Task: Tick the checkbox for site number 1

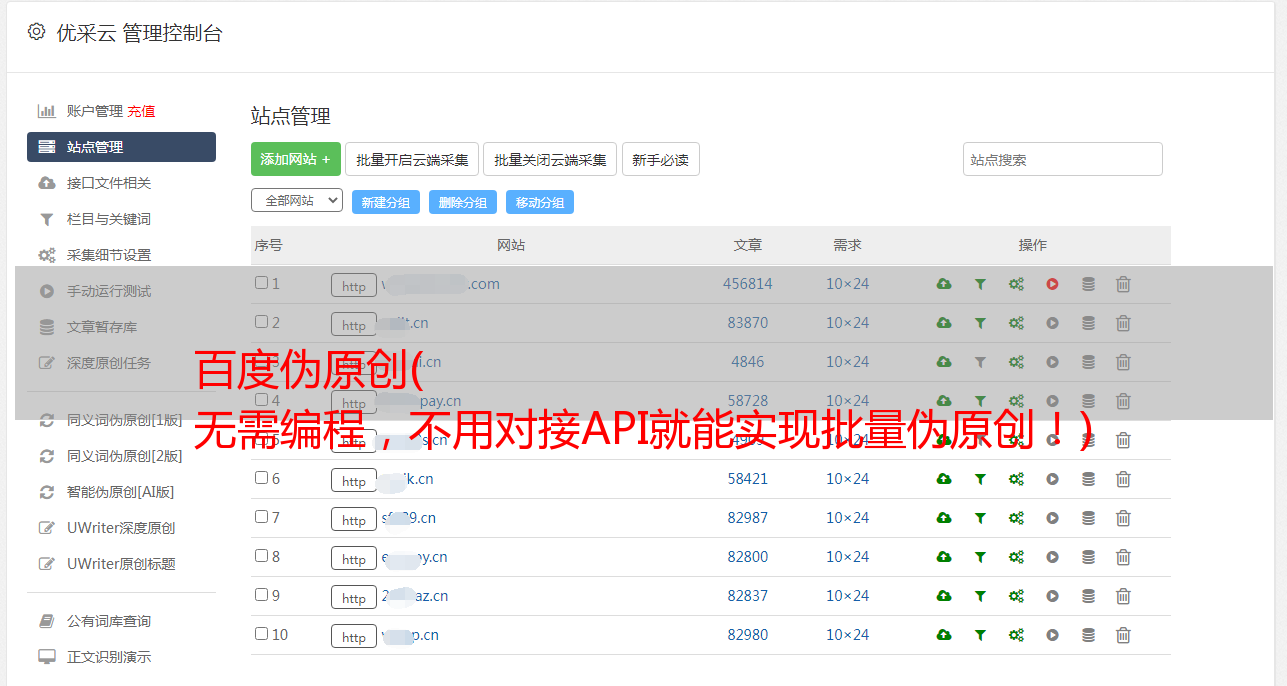Action: pos(262,283)
